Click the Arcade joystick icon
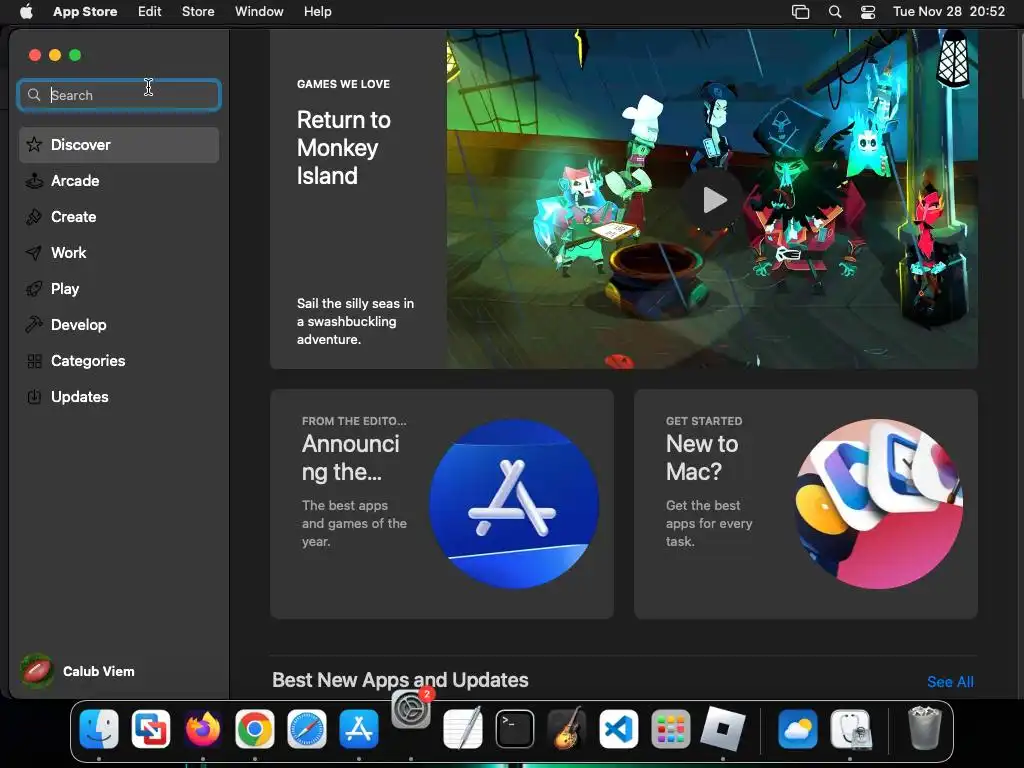This screenshot has width=1024, height=768. 34,181
